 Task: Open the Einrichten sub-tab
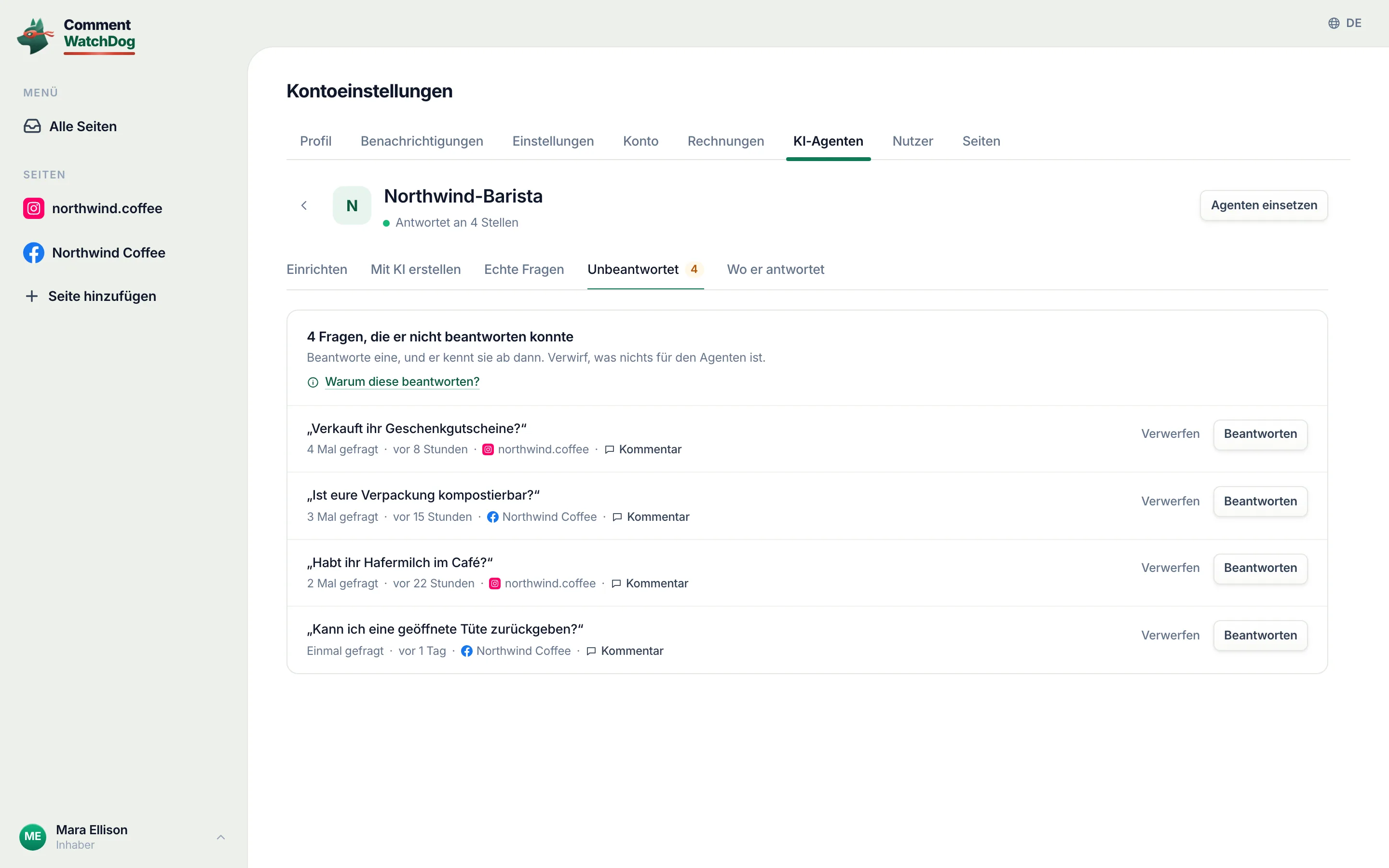tap(317, 270)
